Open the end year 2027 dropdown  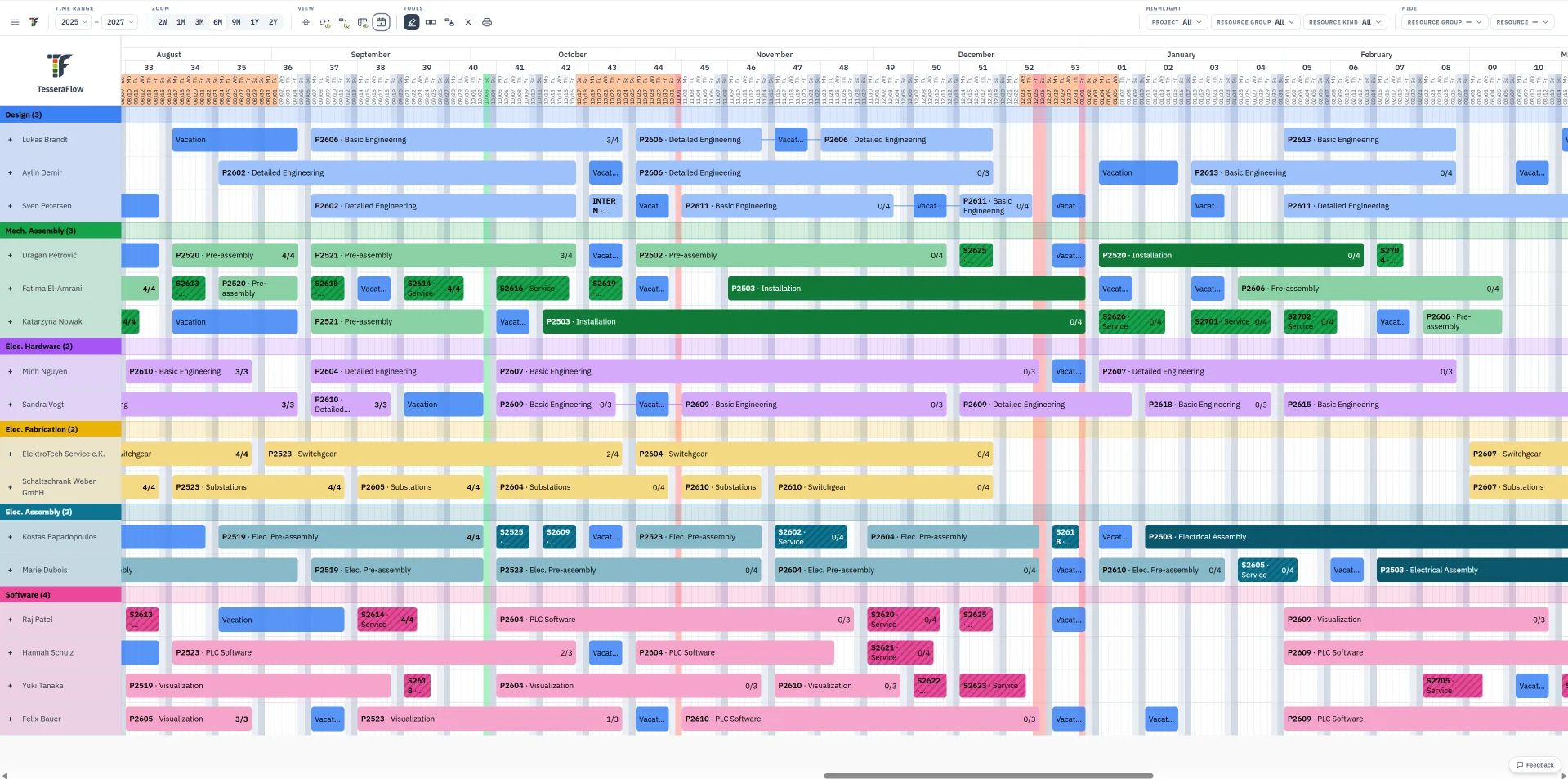pos(119,22)
